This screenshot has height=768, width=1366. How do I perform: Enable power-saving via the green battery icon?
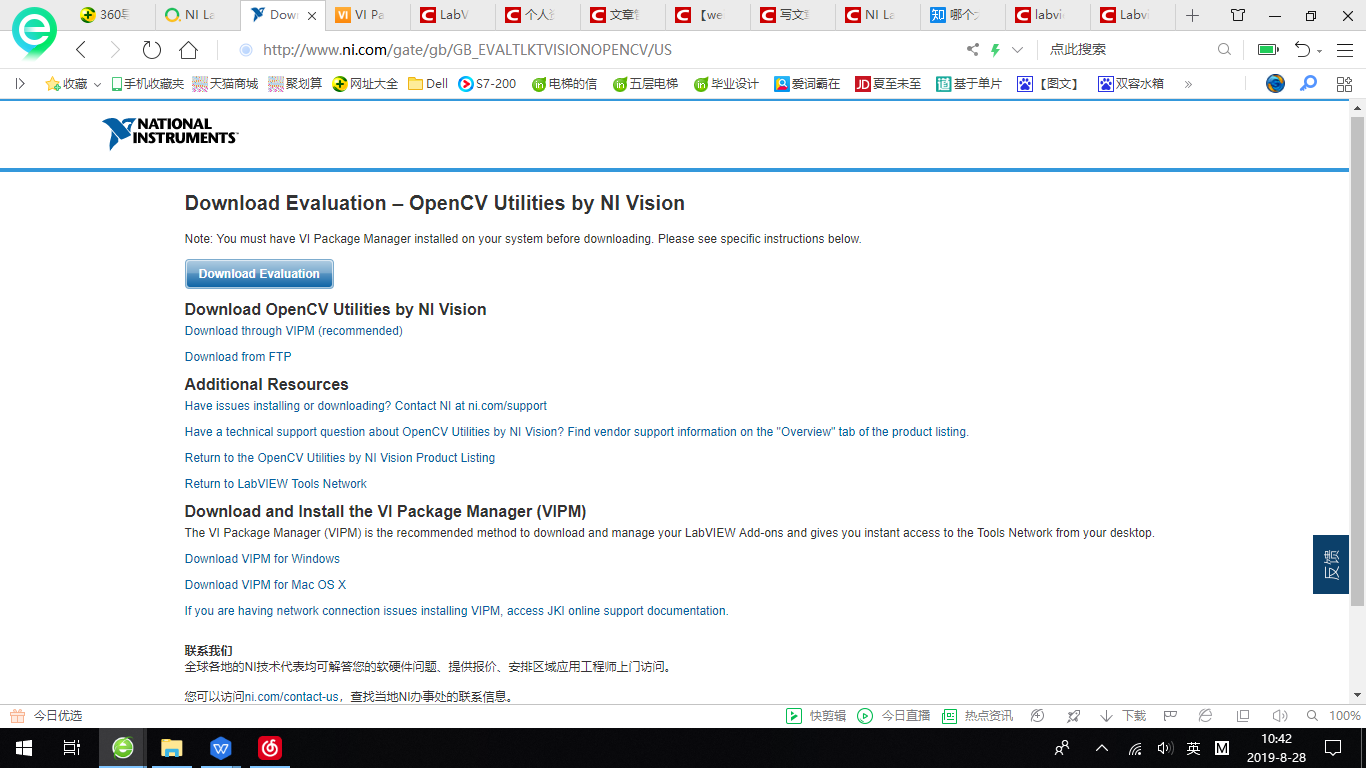pos(1267,49)
